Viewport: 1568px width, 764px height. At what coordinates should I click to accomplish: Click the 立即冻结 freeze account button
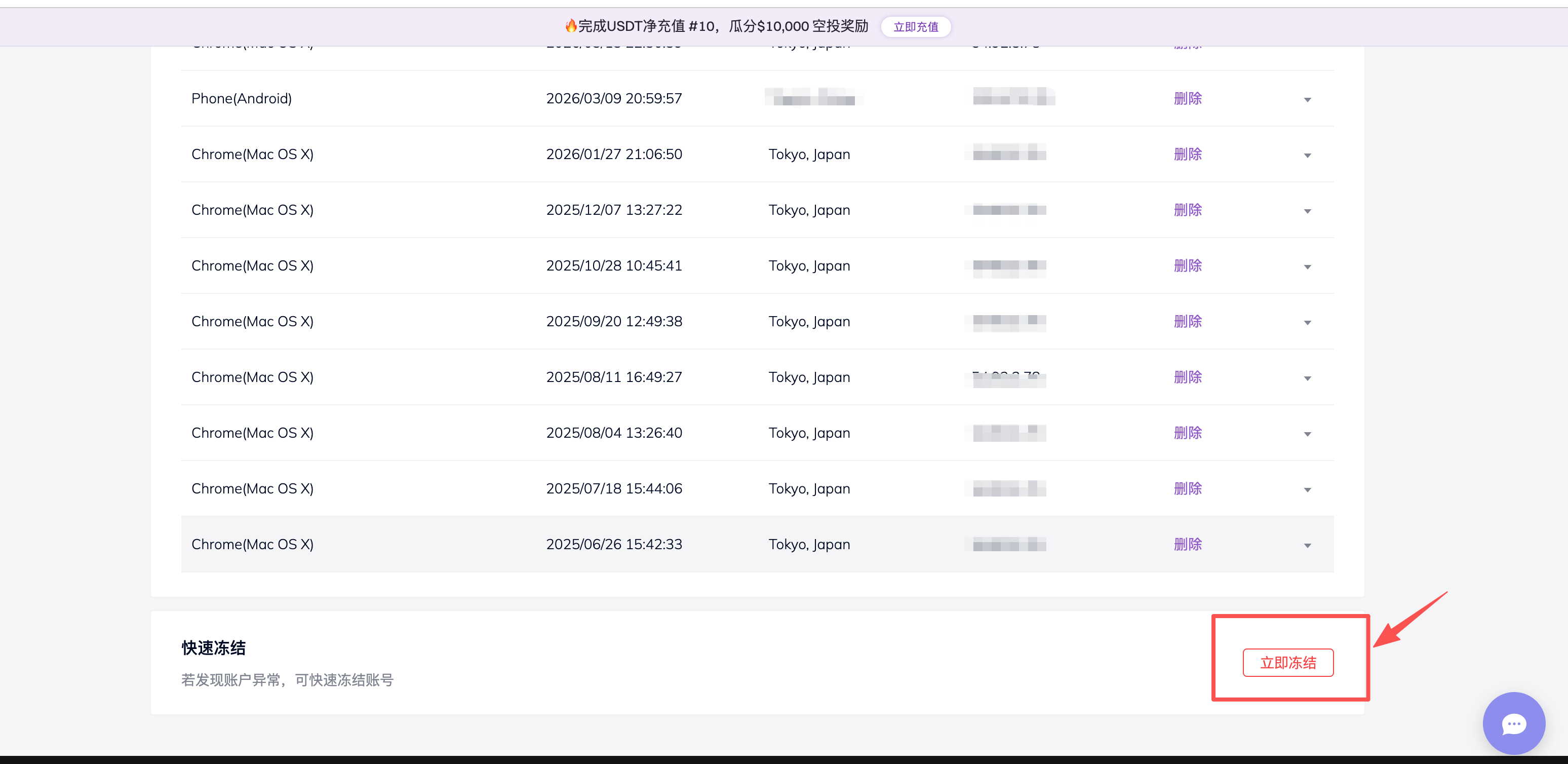click(x=1287, y=662)
